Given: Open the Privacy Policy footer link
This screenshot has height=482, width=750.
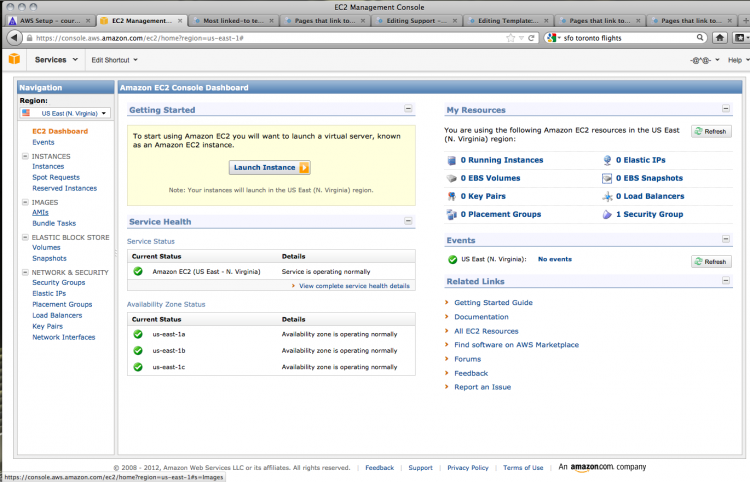Looking at the screenshot, I should click(468, 468).
